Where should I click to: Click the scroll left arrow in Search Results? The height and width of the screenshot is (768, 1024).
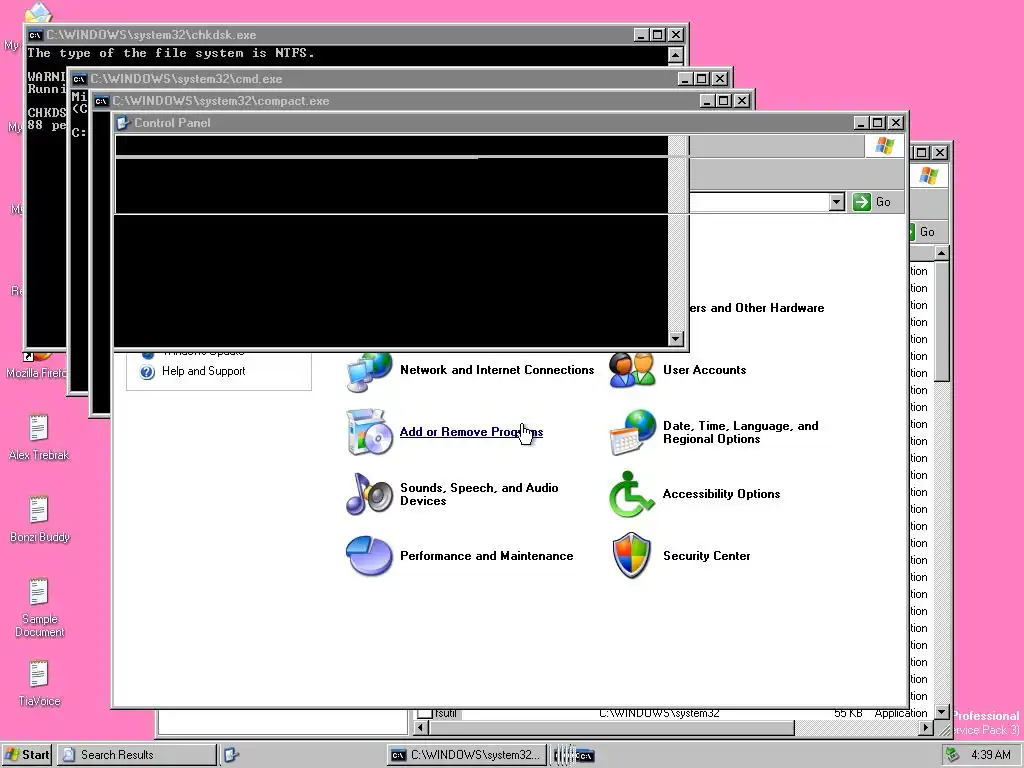[421, 728]
